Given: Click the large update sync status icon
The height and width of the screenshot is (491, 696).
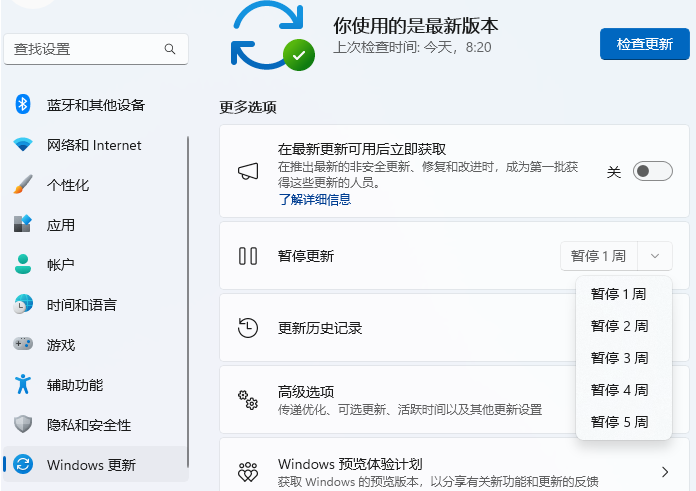Looking at the screenshot, I should pos(273,36).
